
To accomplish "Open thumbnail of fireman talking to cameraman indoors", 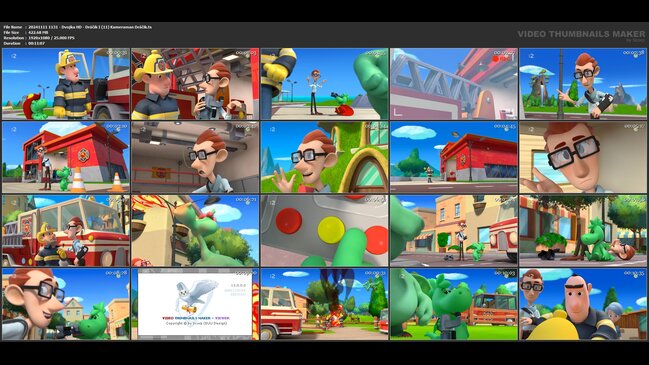I will 195,84.
